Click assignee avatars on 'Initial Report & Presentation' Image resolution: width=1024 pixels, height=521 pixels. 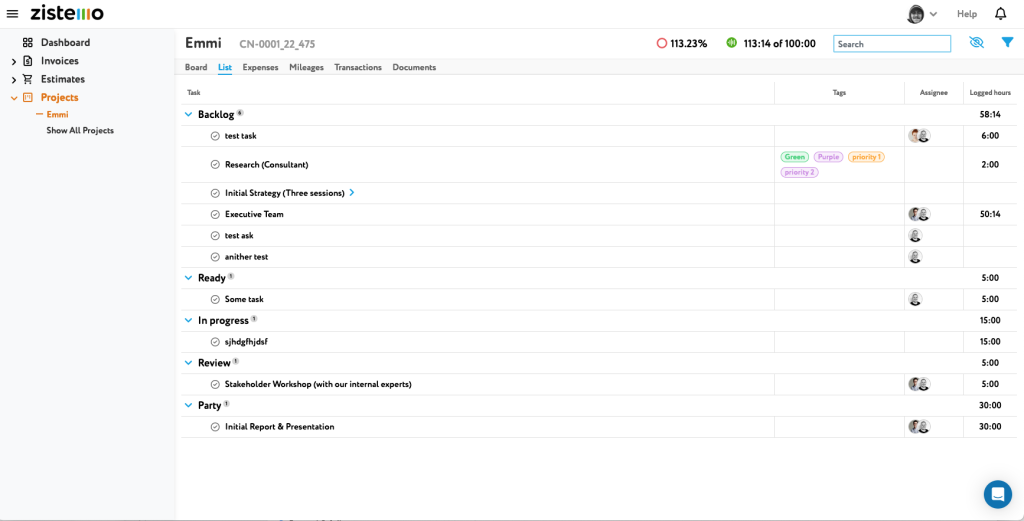point(919,427)
